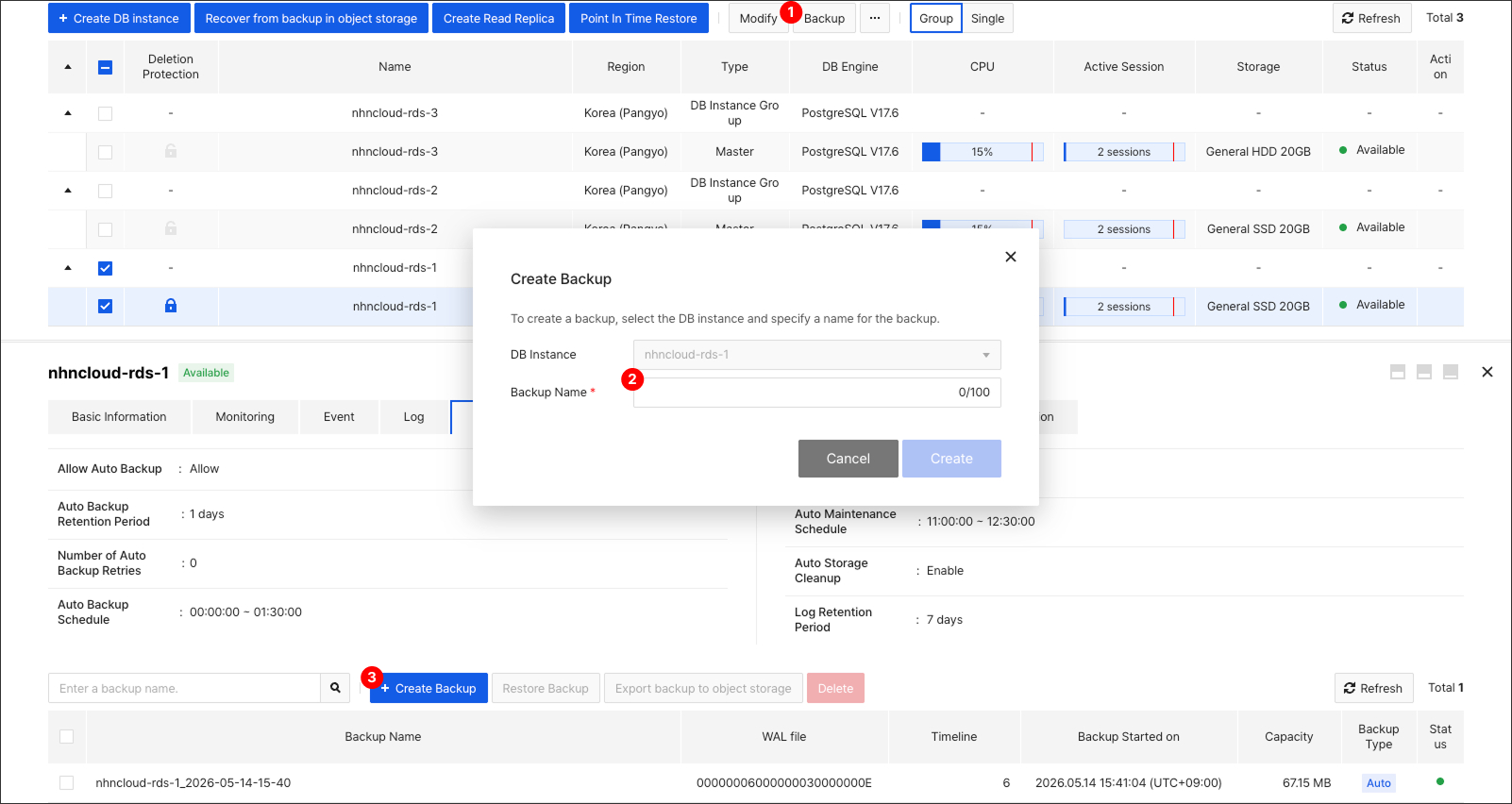Open the Basic Information tab
The height and width of the screenshot is (804, 1512).
tap(119, 417)
